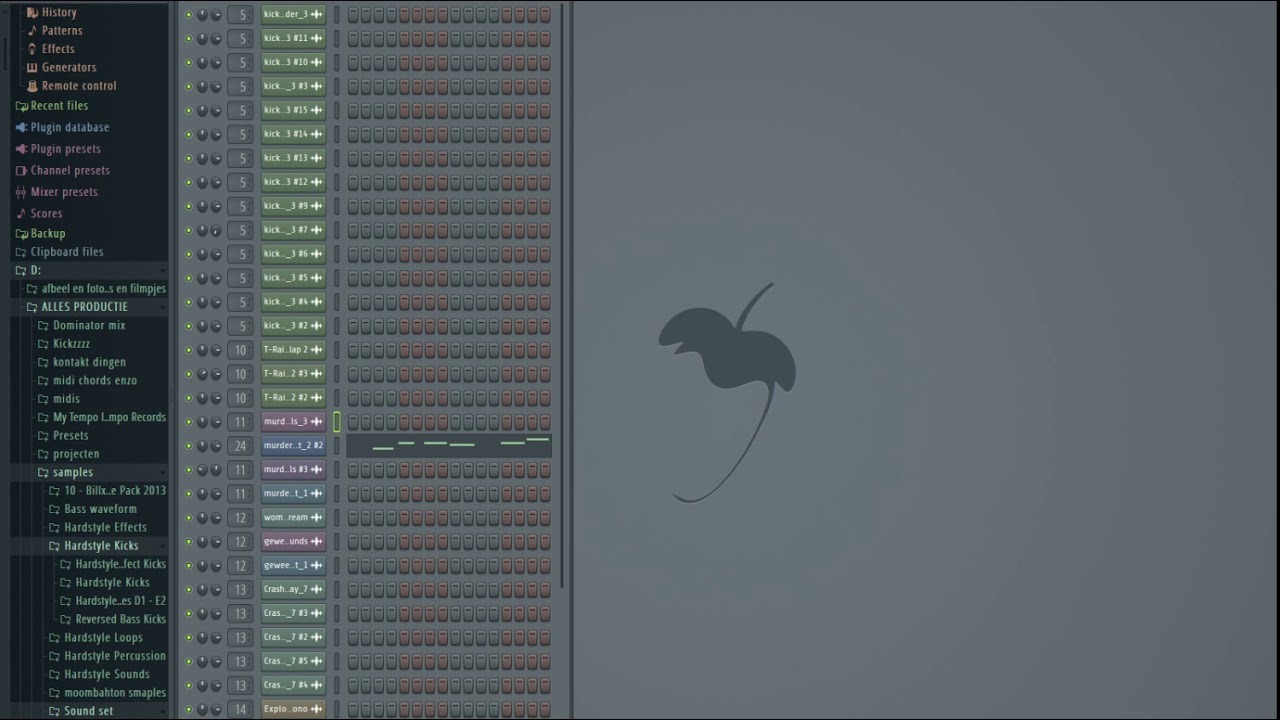Mute the T-Rai..lap 2 channel
The image size is (1280, 720).
coord(188,350)
